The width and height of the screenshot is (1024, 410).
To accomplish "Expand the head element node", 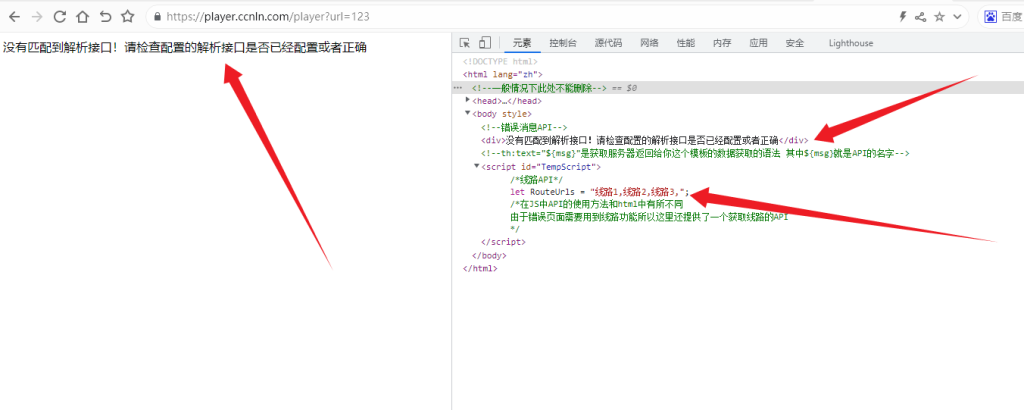I will [x=468, y=100].
